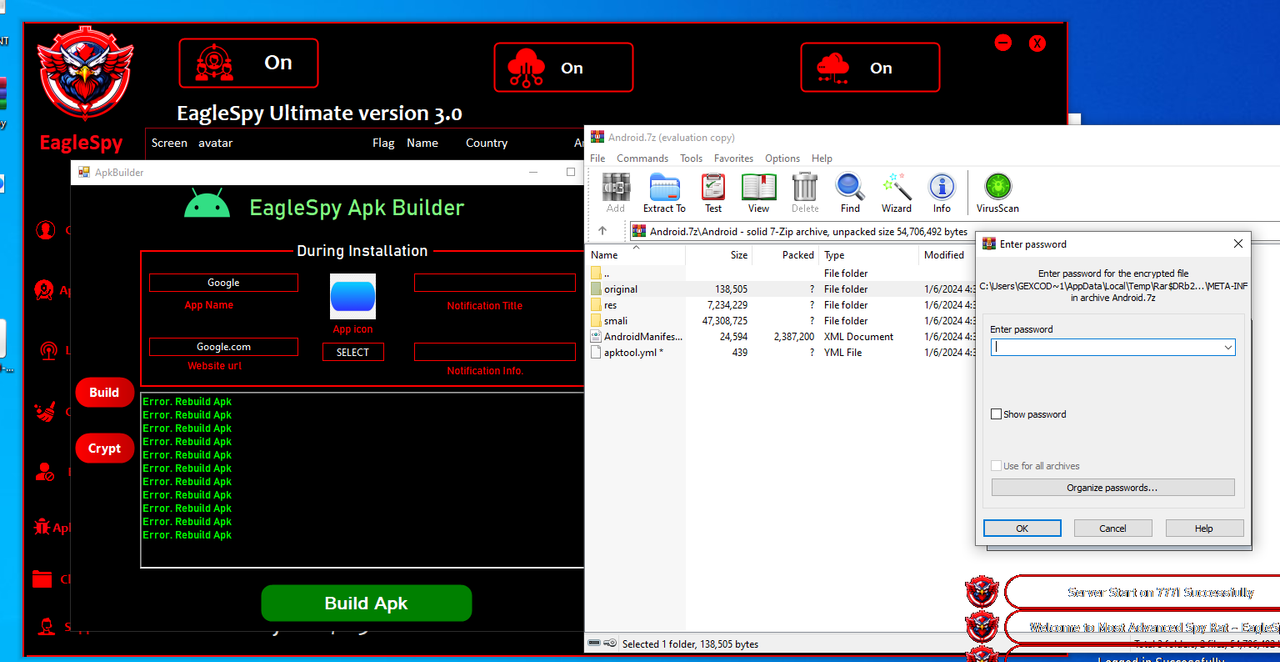Screen dimensions: 1280x662
Task: Click the VirusScan bug icon
Action: click(997, 193)
